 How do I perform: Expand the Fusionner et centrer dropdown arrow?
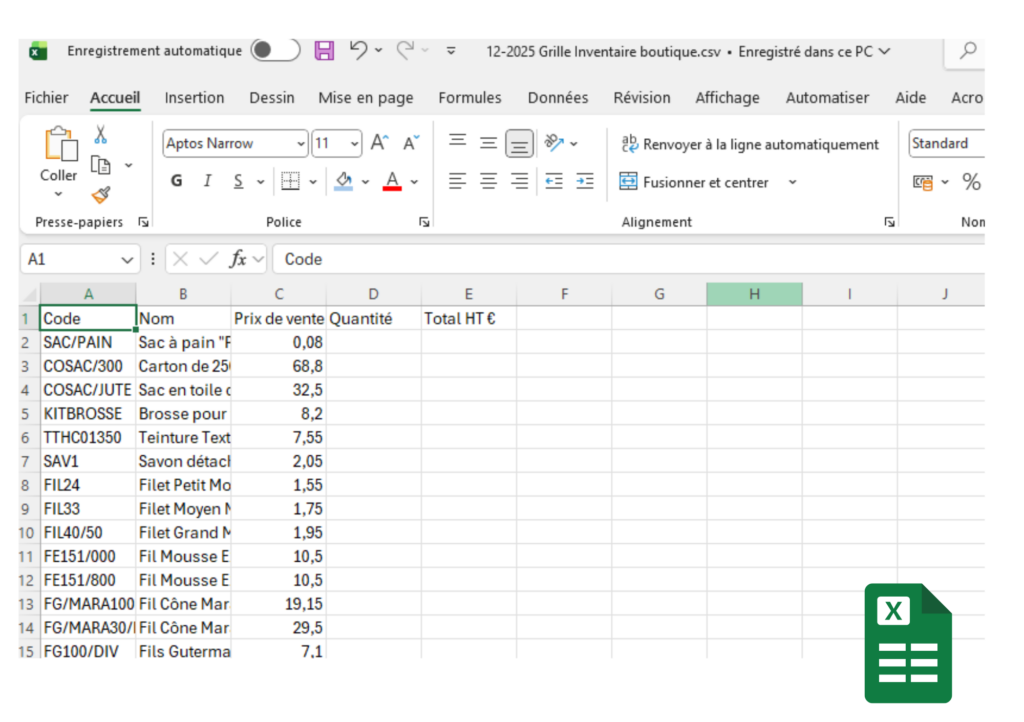coord(792,182)
